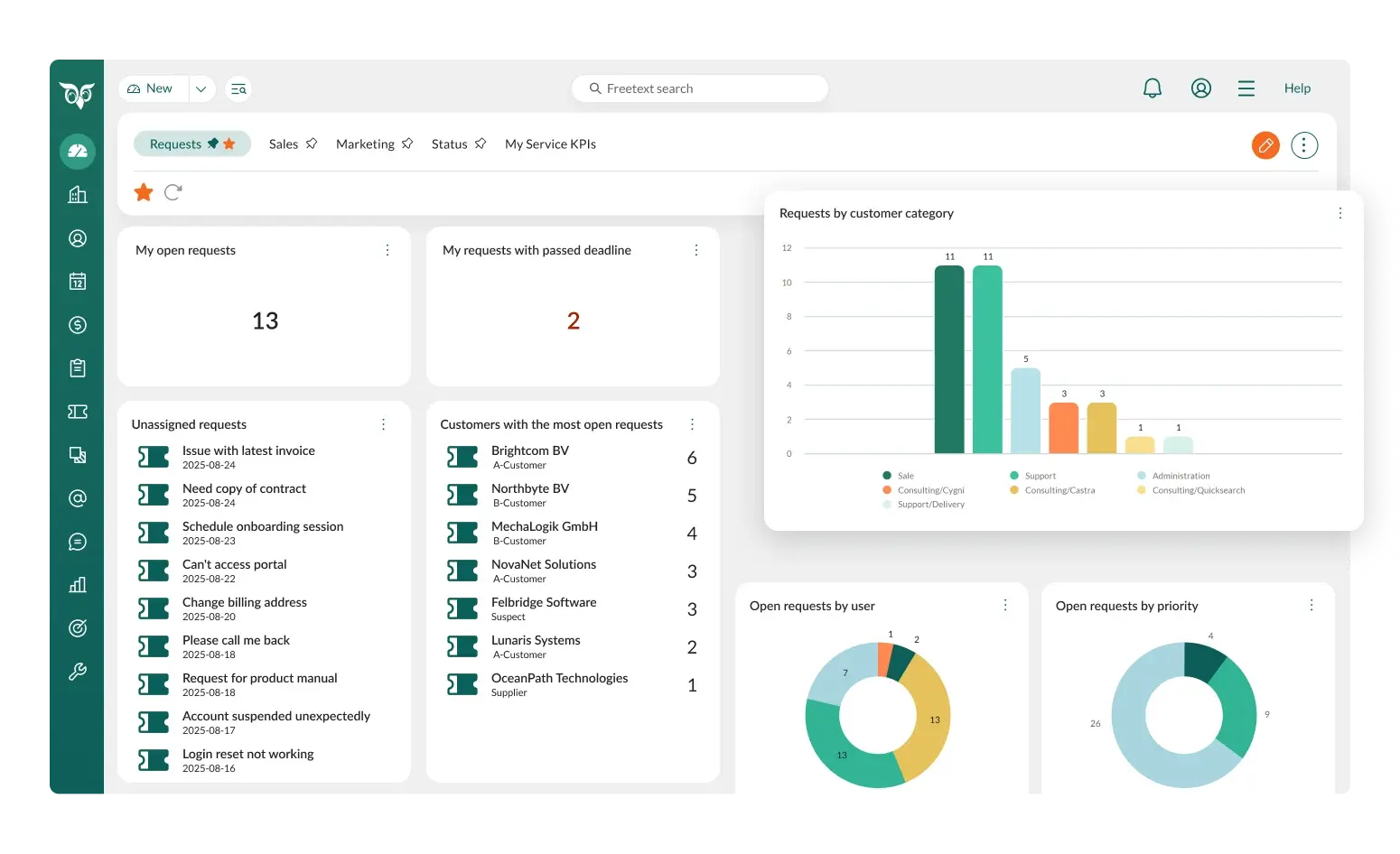The width and height of the screenshot is (1400, 854).
Task: Open the email @ icon in the sidebar
Action: (77, 497)
